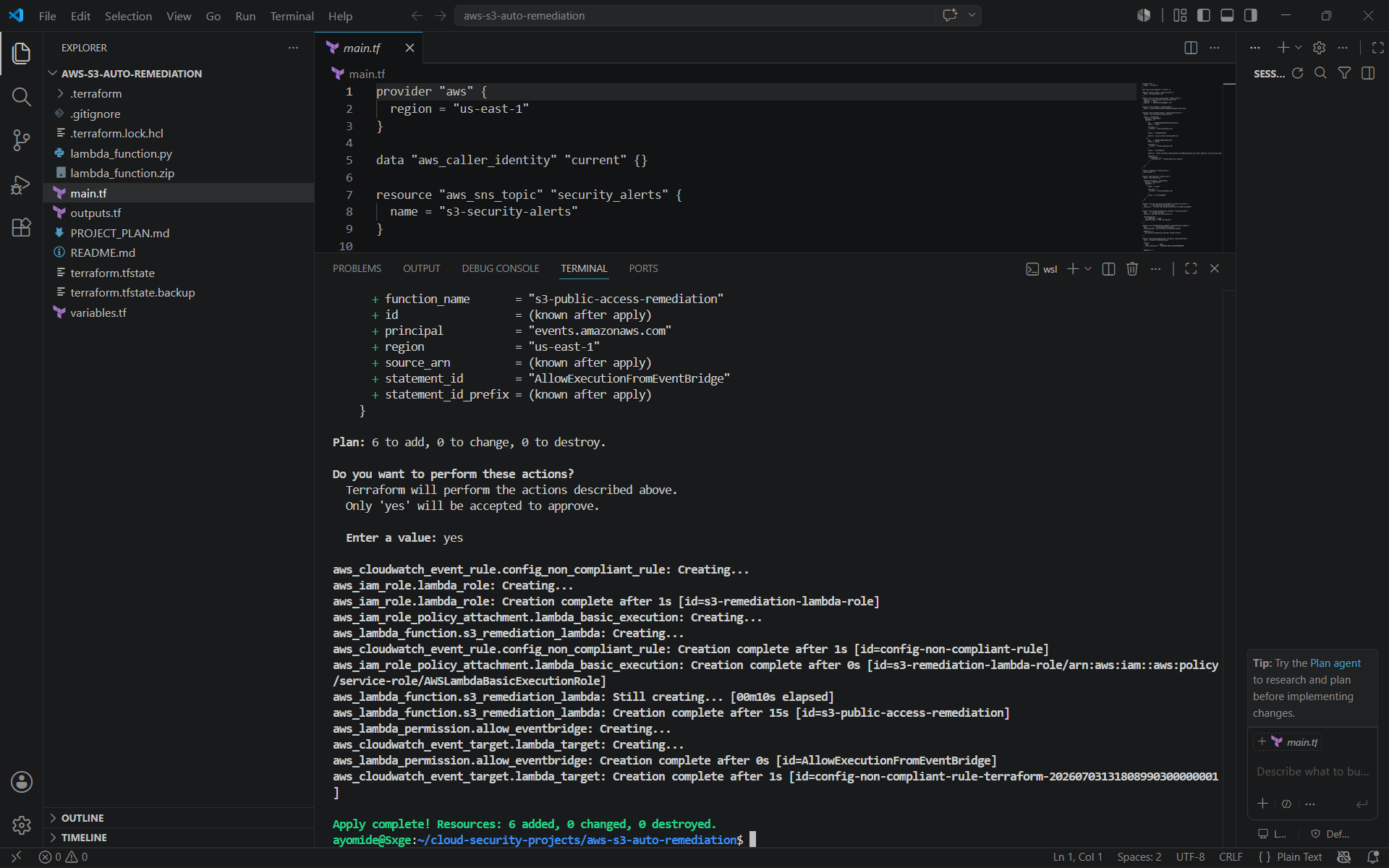Create a new terminal with plus icon
The image size is (1389, 868).
(x=1073, y=269)
